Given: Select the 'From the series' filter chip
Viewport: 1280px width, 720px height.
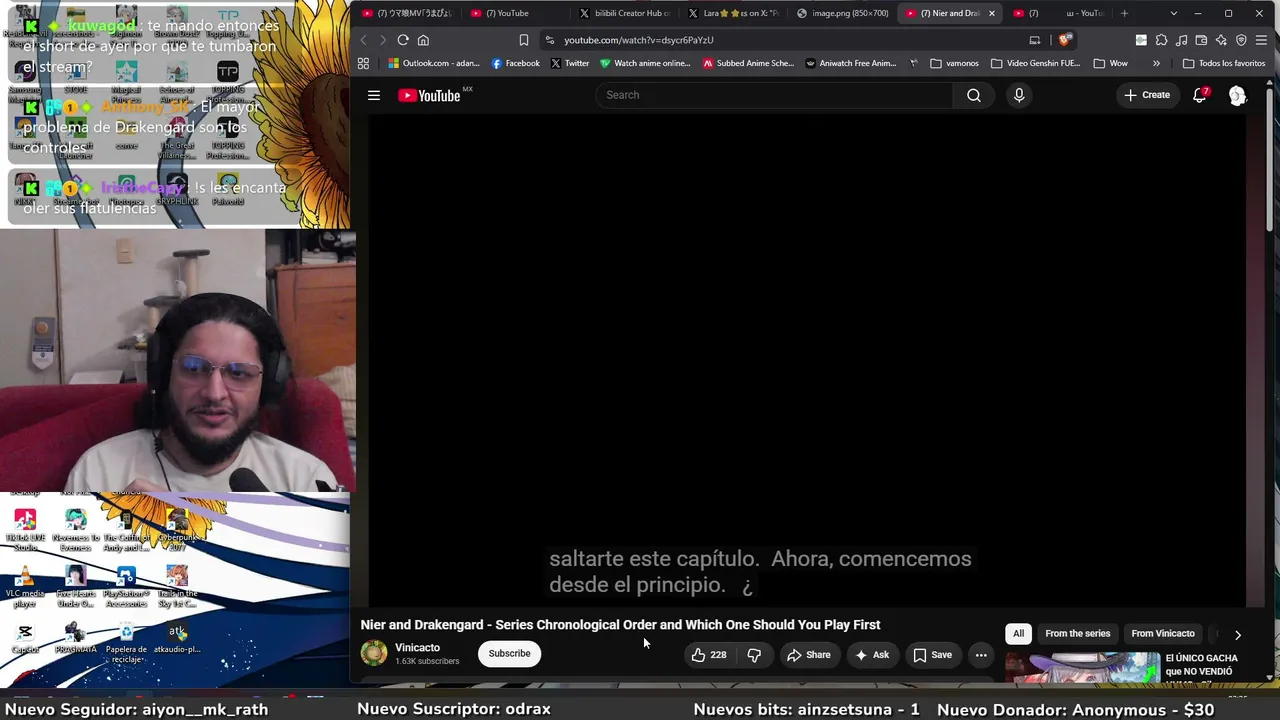Looking at the screenshot, I should point(1077,634).
